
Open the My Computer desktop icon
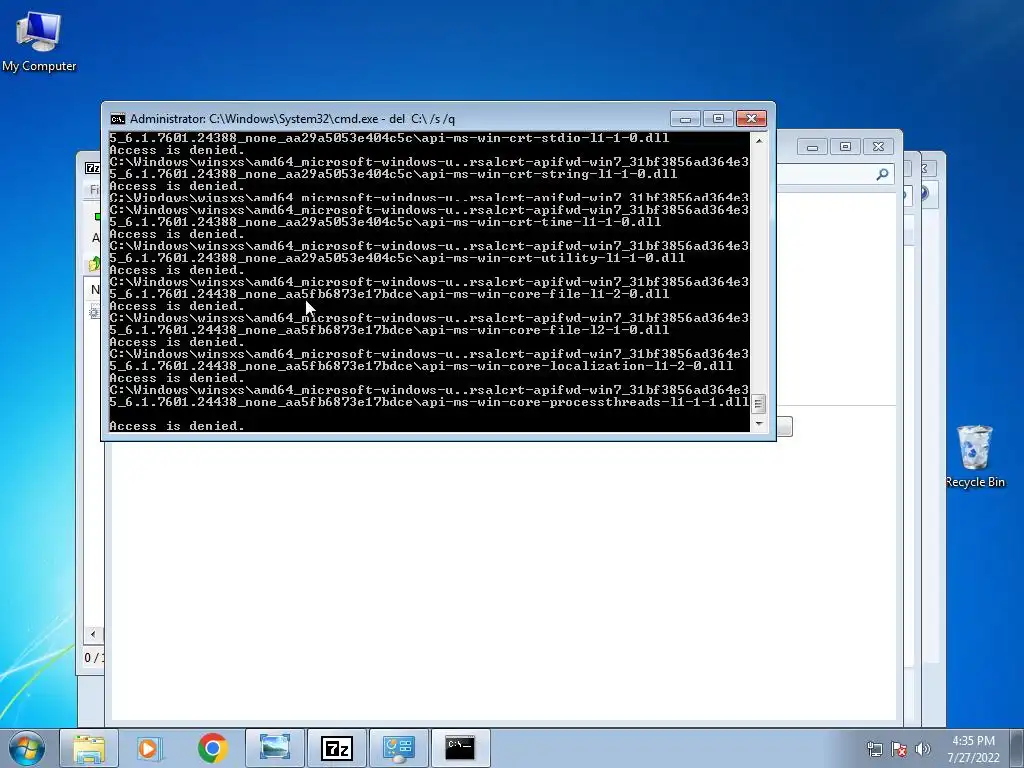pyautogui.click(x=39, y=40)
